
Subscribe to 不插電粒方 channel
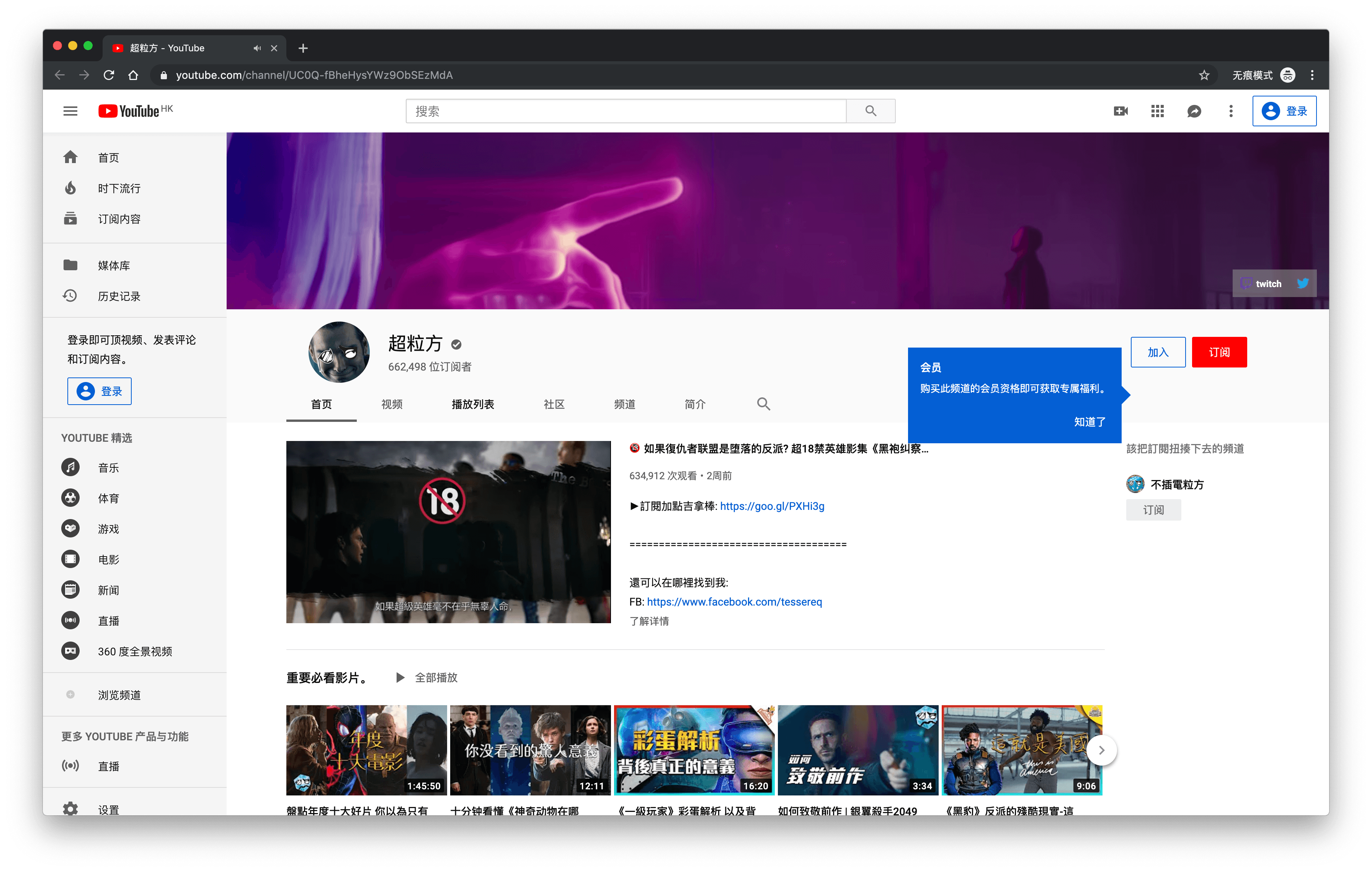[x=1153, y=510]
